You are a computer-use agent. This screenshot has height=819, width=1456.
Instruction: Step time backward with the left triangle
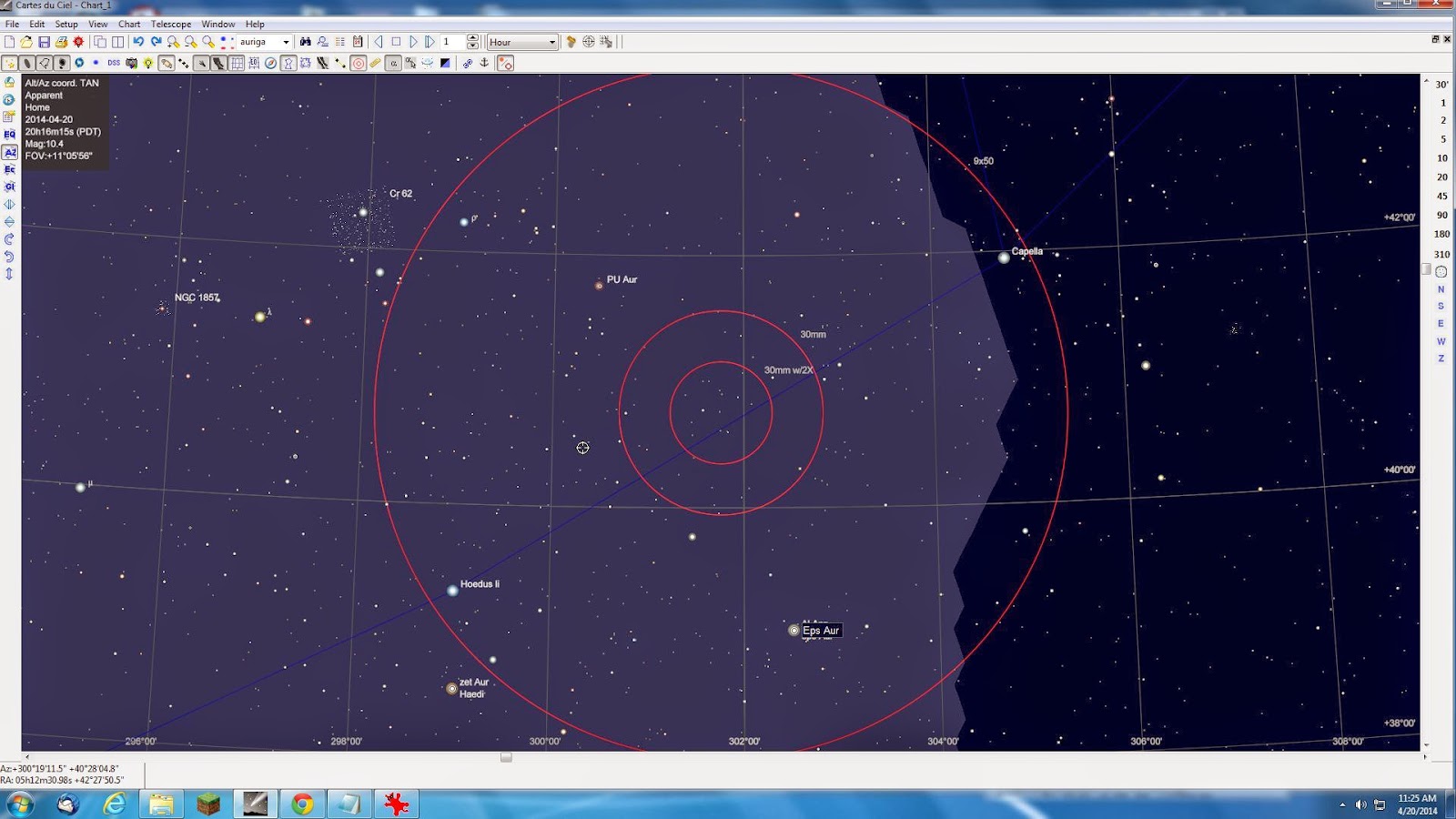pyautogui.click(x=379, y=42)
